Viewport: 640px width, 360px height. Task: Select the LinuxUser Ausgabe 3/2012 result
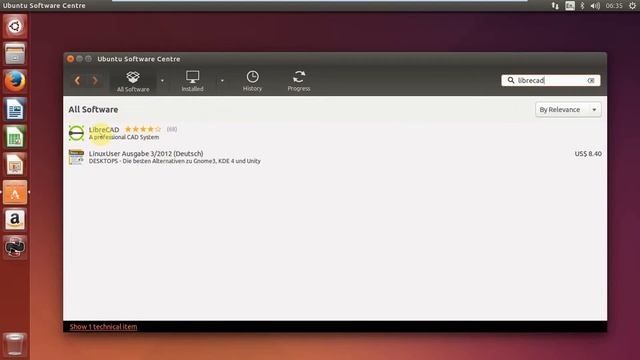click(x=146, y=153)
